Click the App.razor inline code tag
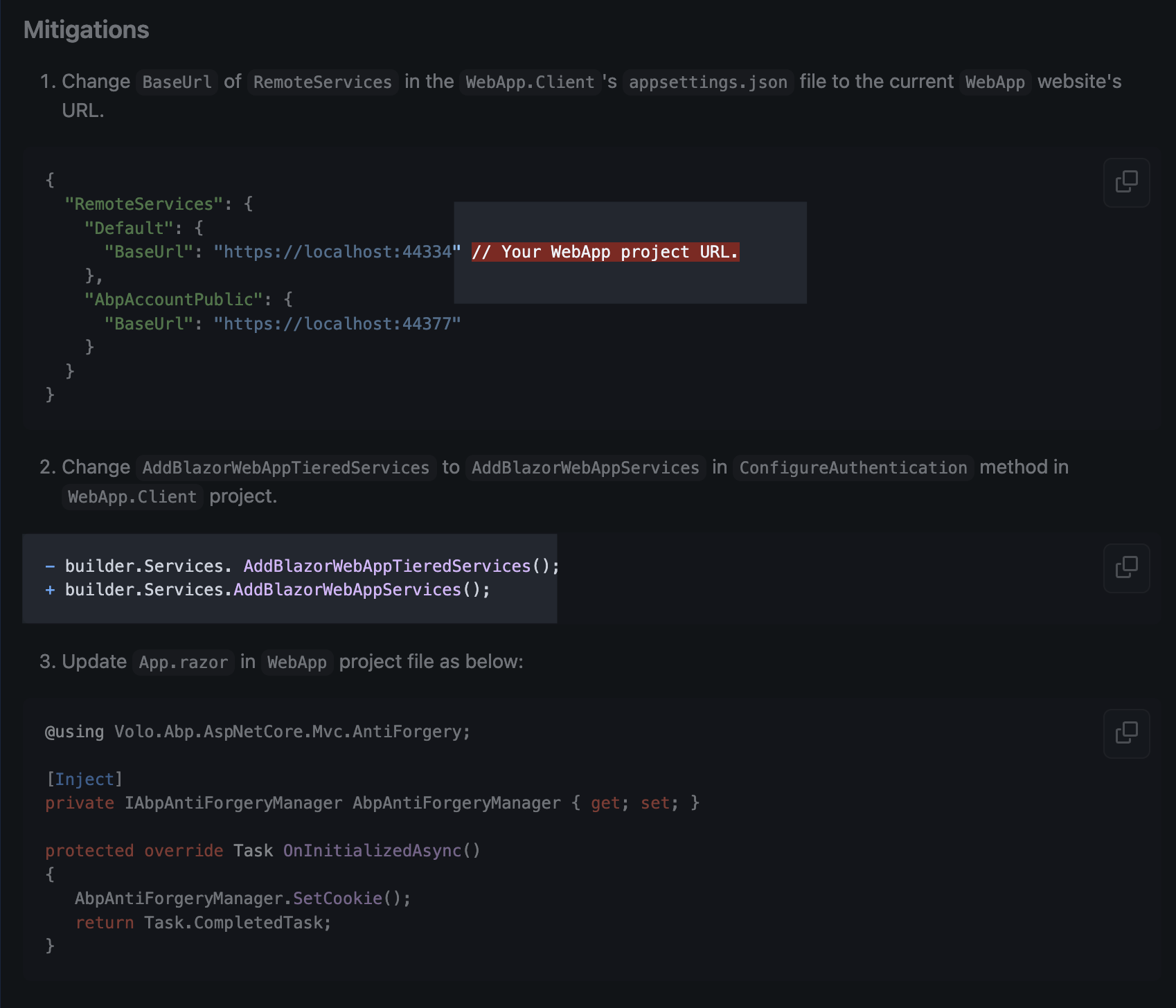 183,663
